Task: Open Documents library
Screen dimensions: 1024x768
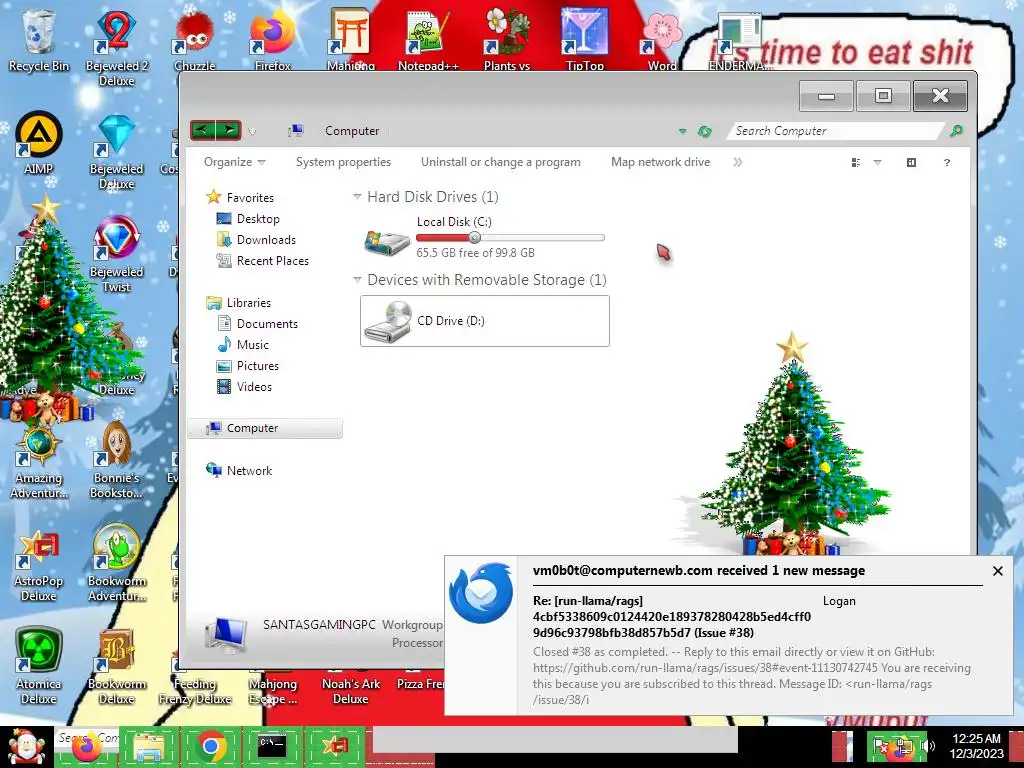Action: click(x=257, y=323)
